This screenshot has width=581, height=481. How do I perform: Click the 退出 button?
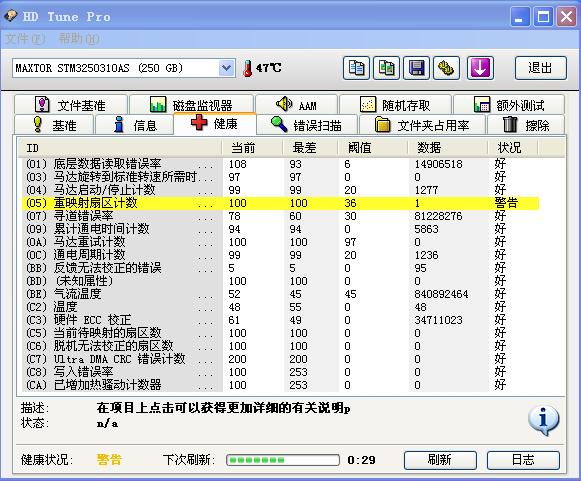click(x=540, y=68)
